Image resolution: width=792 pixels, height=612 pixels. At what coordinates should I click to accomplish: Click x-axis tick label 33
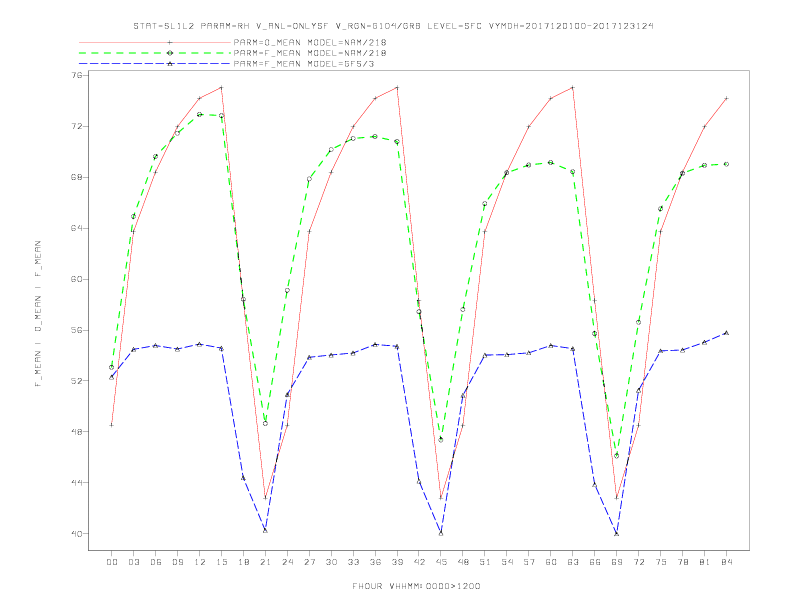pos(353,562)
